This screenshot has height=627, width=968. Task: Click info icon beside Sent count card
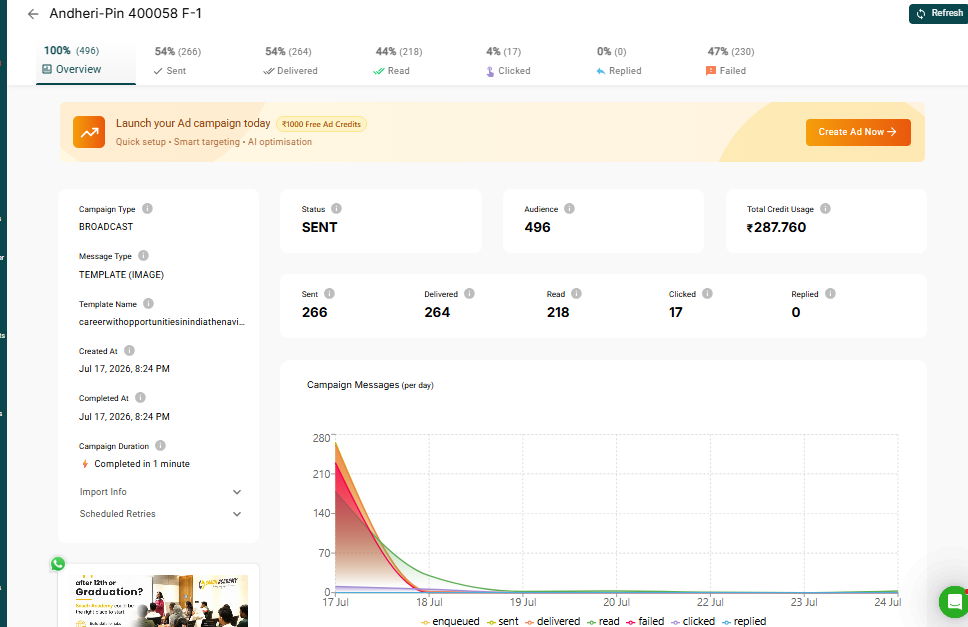pyautogui.click(x=330, y=294)
